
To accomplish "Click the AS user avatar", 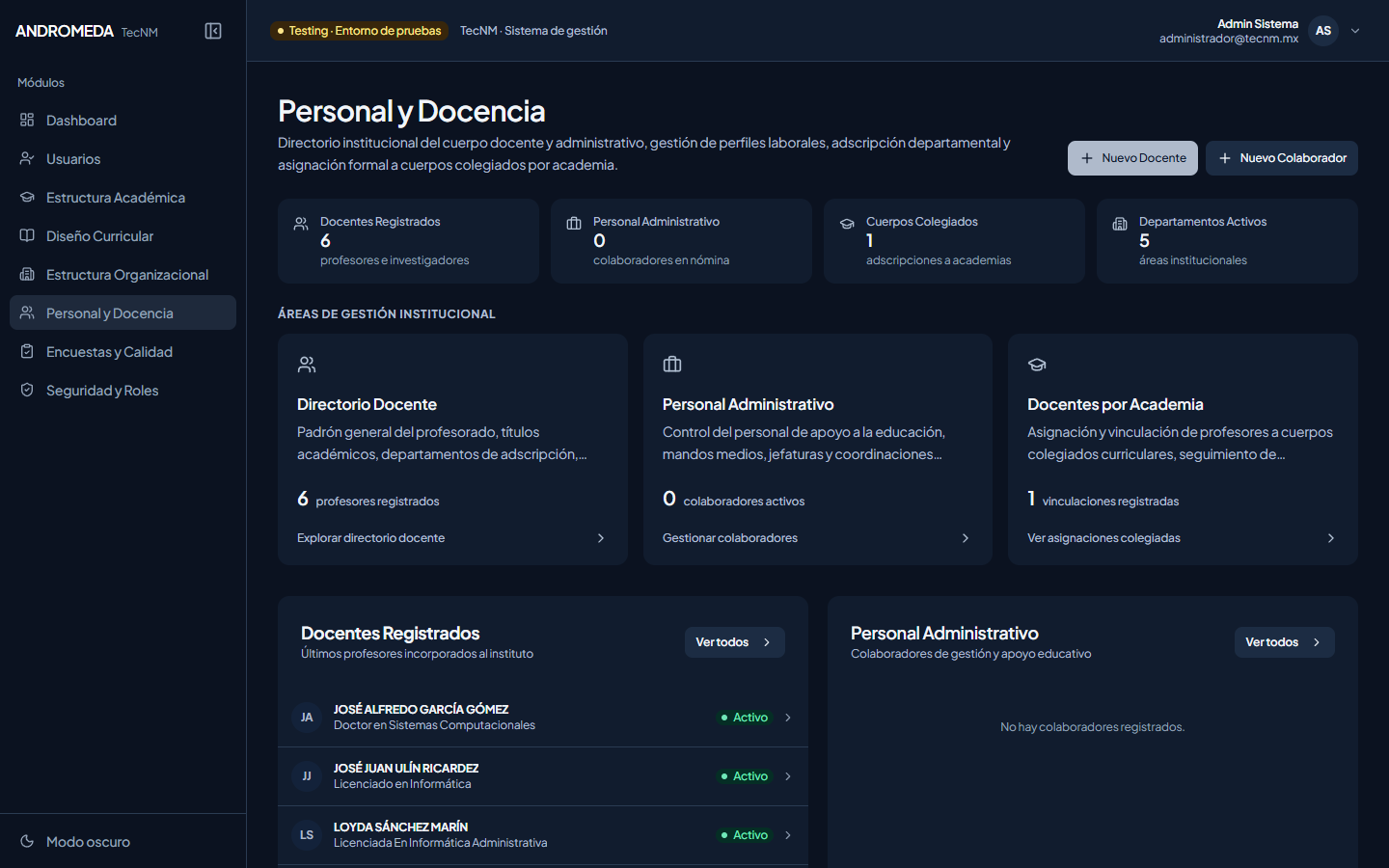I will pyautogui.click(x=1323, y=31).
